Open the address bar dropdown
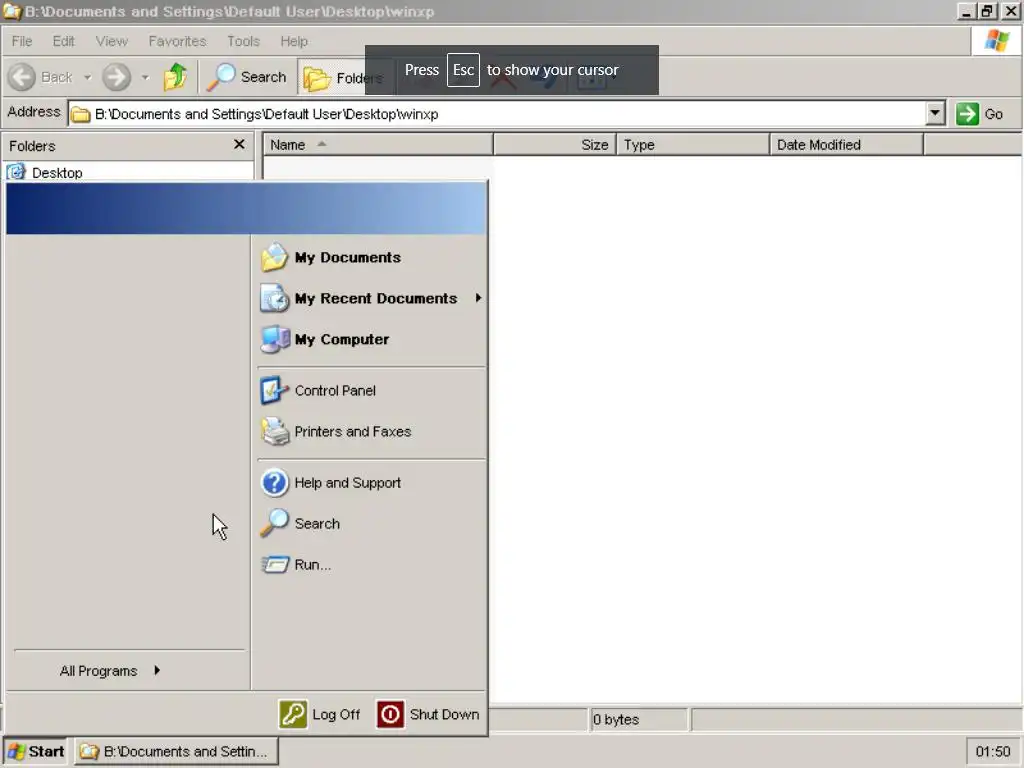This screenshot has width=1024, height=768. coord(935,114)
